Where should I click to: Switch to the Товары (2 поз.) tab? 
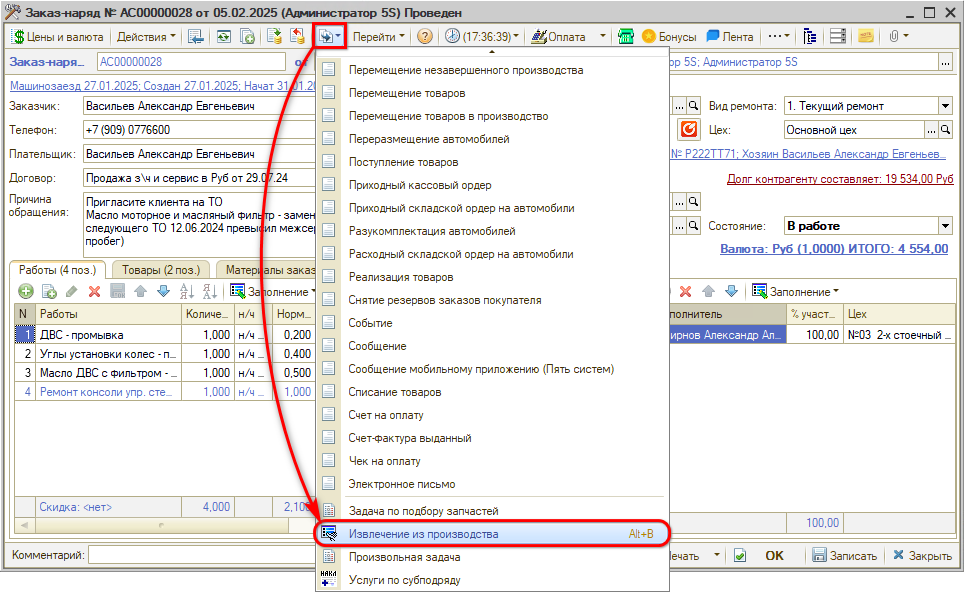click(x=161, y=269)
